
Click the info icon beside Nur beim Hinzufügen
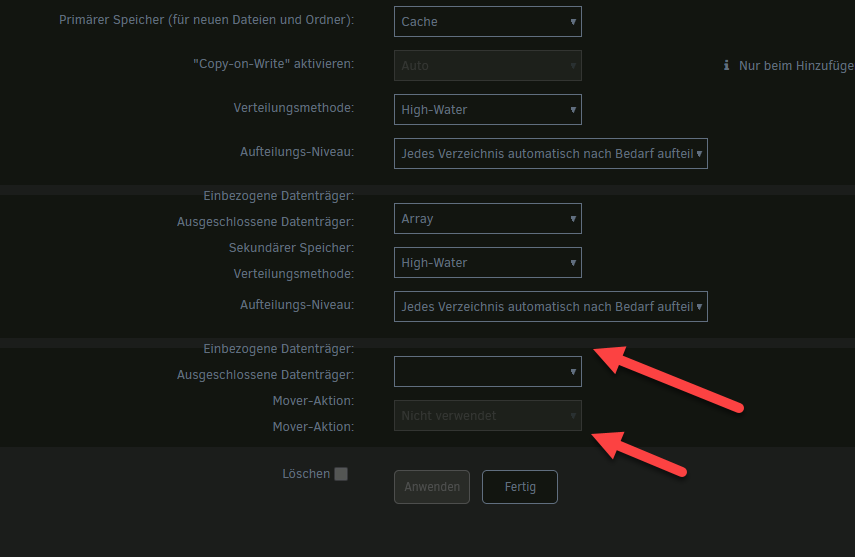(x=726, y=65)
